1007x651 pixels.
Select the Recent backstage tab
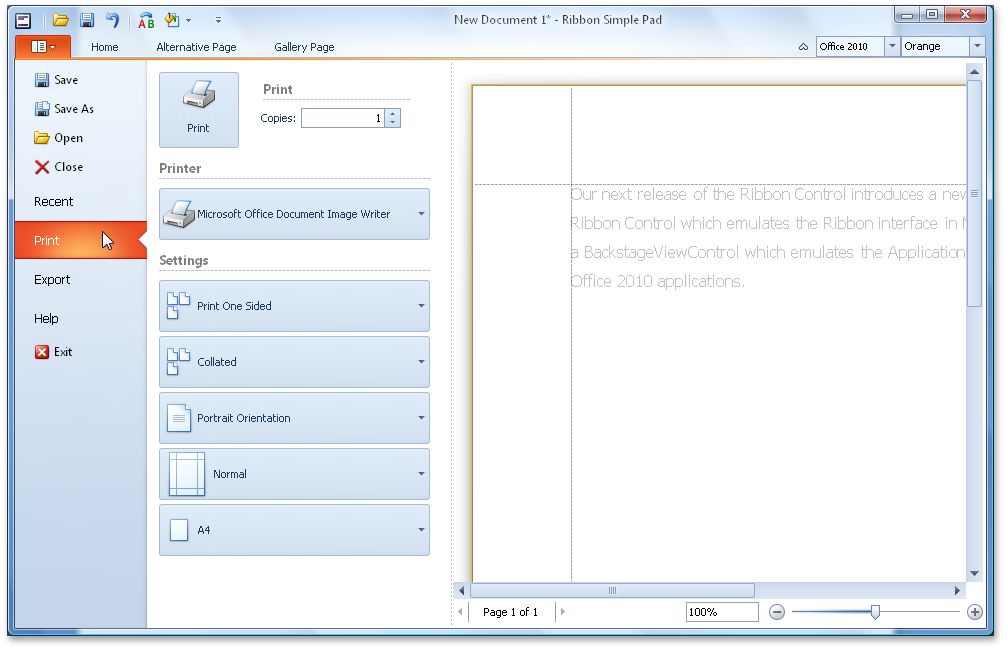click(81, 202)
